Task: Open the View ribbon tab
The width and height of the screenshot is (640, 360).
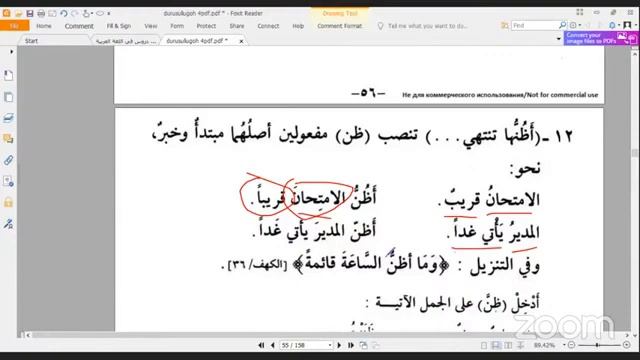Action: coord(151,26)
